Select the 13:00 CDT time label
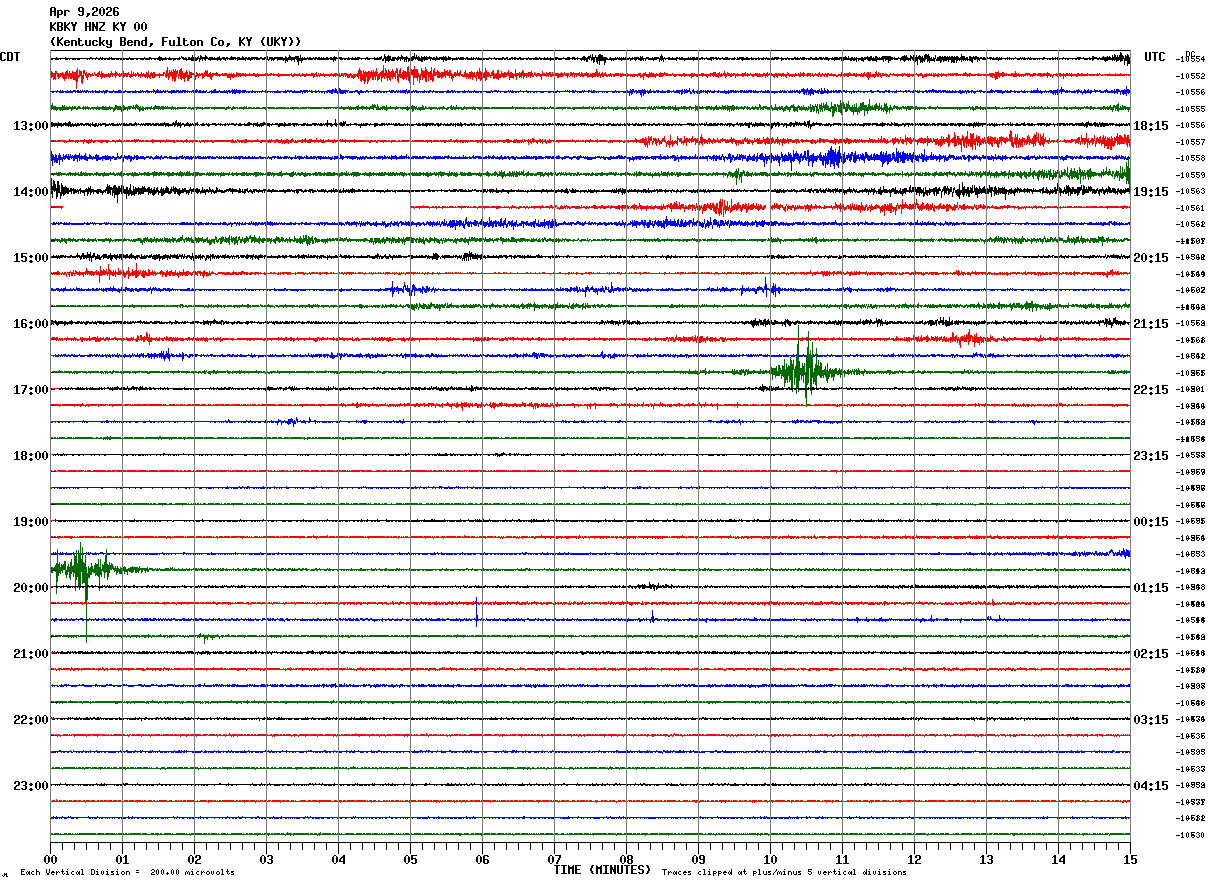This screenshot has height=886, width=1210. click(30, 126)
